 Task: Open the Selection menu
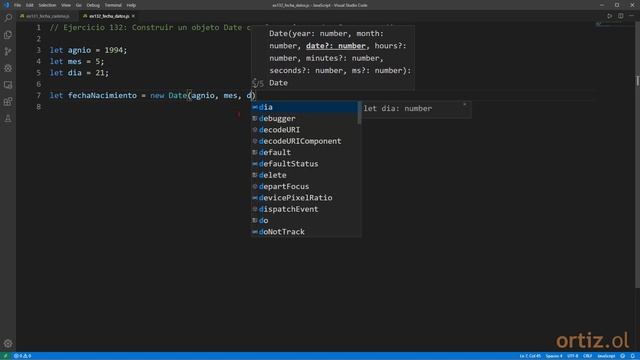click(47, 5)
